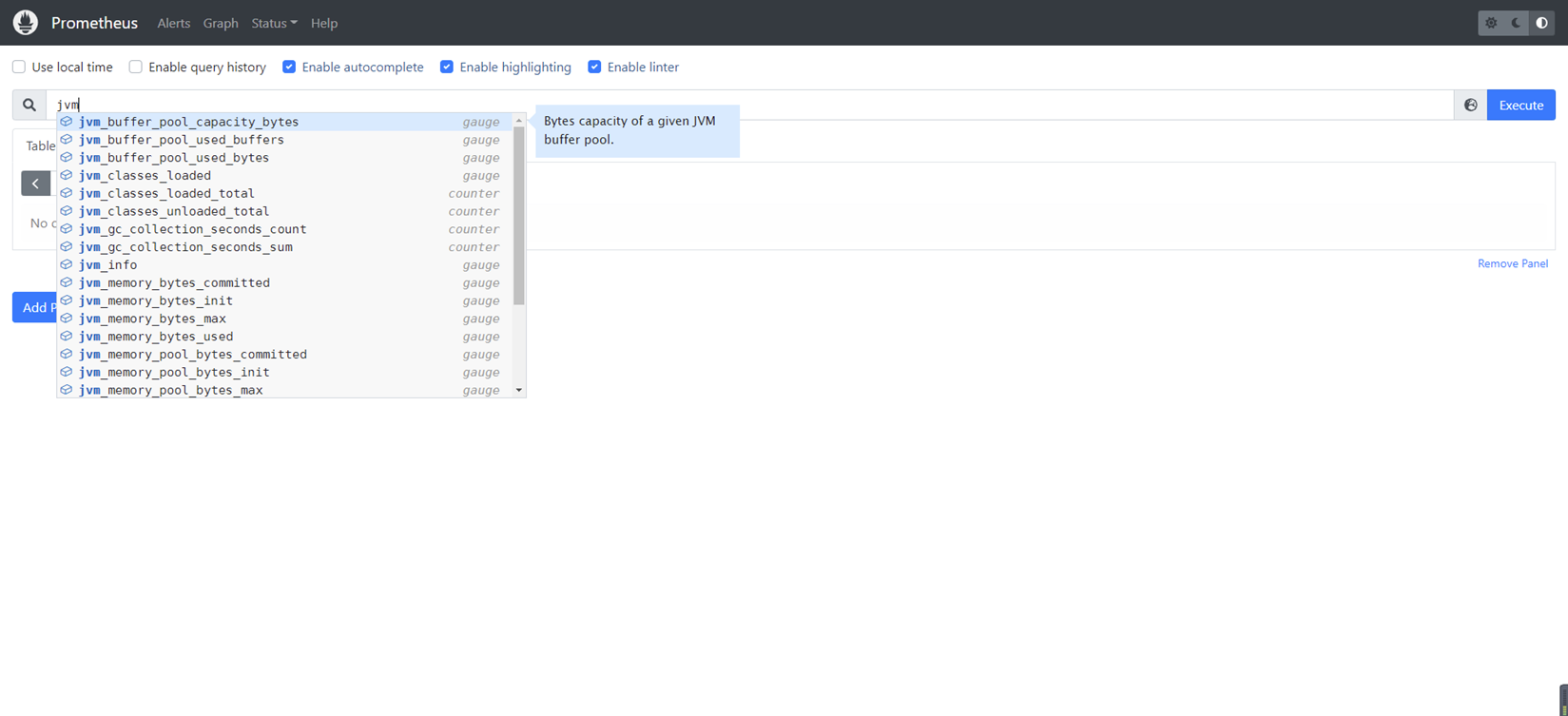Click the autocomplete scrollbar thumb
This screenshot has height=716, width=1568.
pyautogui.click(x=519, y=216)
